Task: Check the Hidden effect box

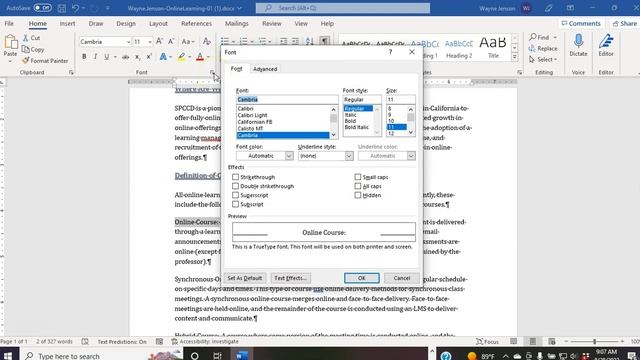Action: point(358,195)
